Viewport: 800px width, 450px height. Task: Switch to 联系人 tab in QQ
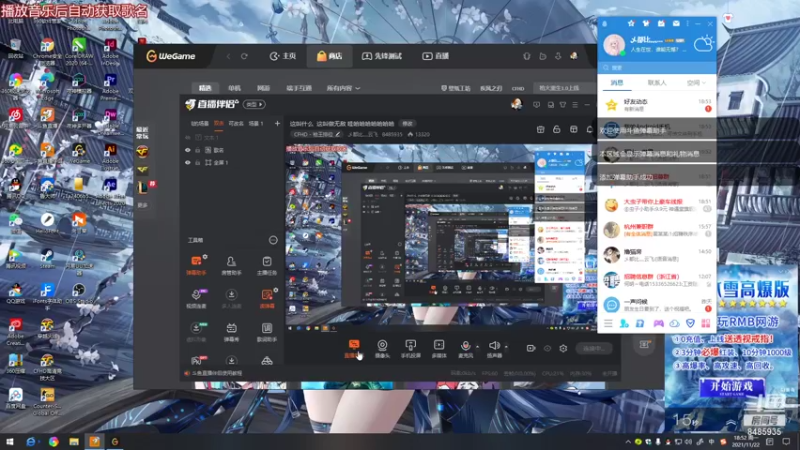[x=657, y=82]
